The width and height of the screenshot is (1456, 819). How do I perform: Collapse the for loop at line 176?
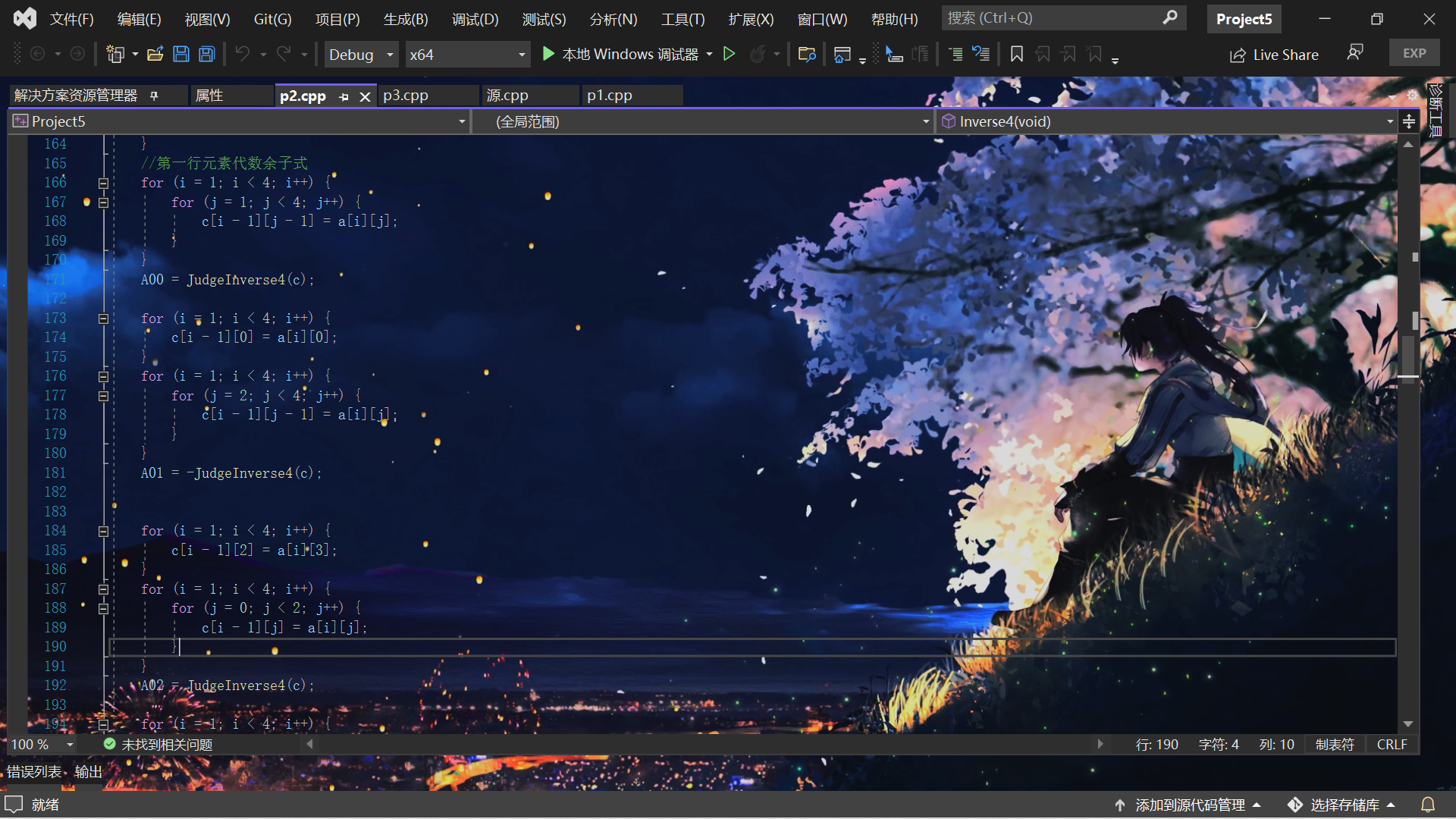(103, 376)
